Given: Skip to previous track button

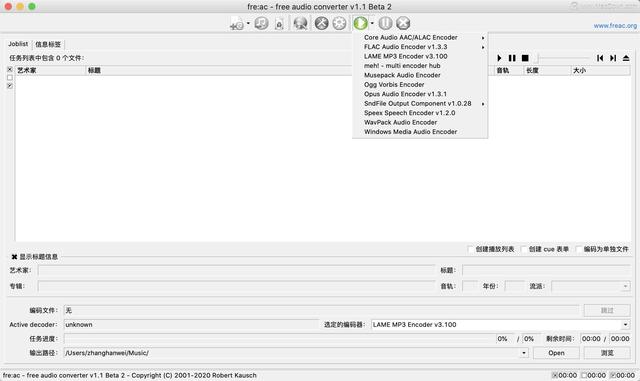Looking at the screenshot, I should (600, 58).
